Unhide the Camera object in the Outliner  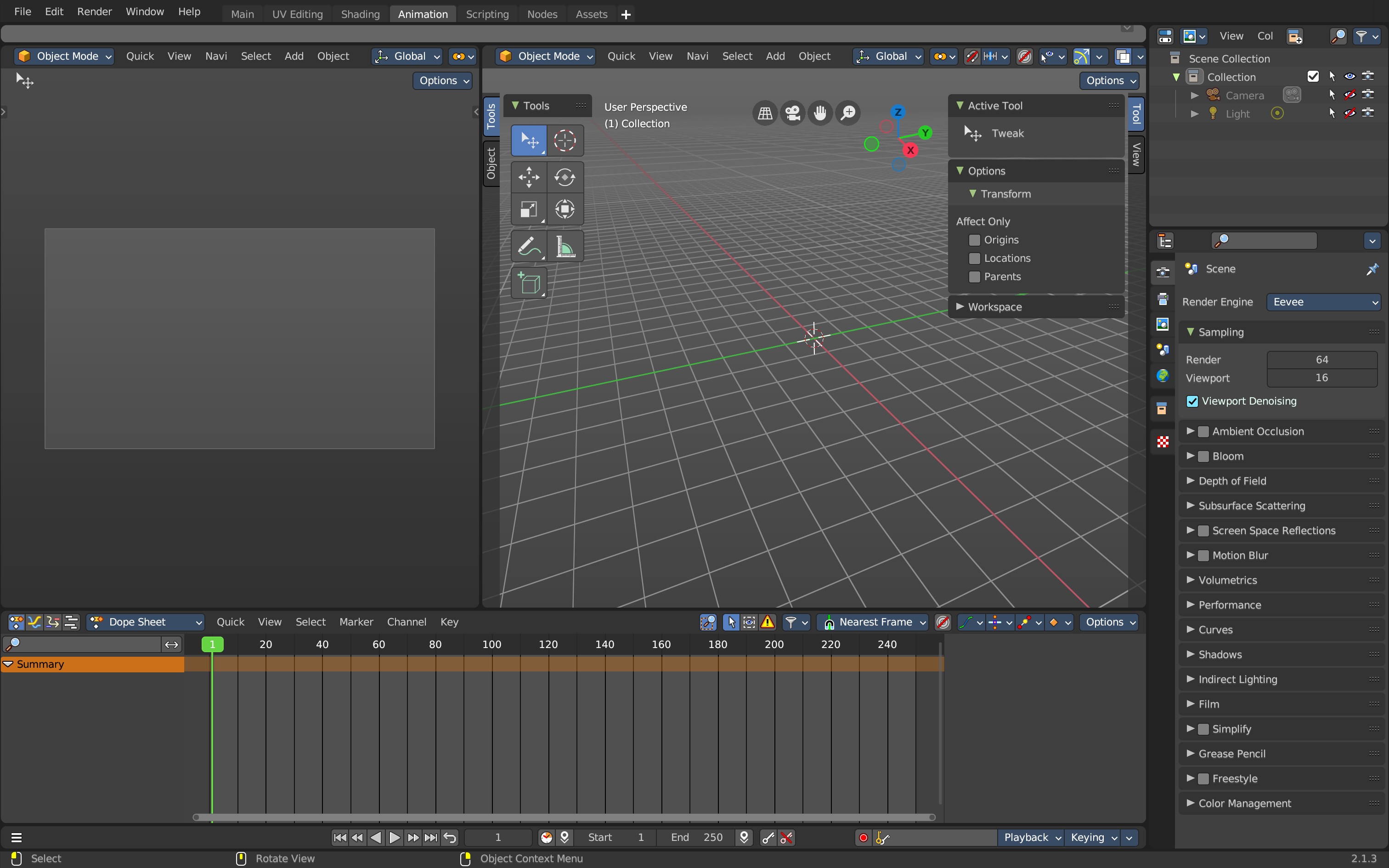[x=1349, y=96]
